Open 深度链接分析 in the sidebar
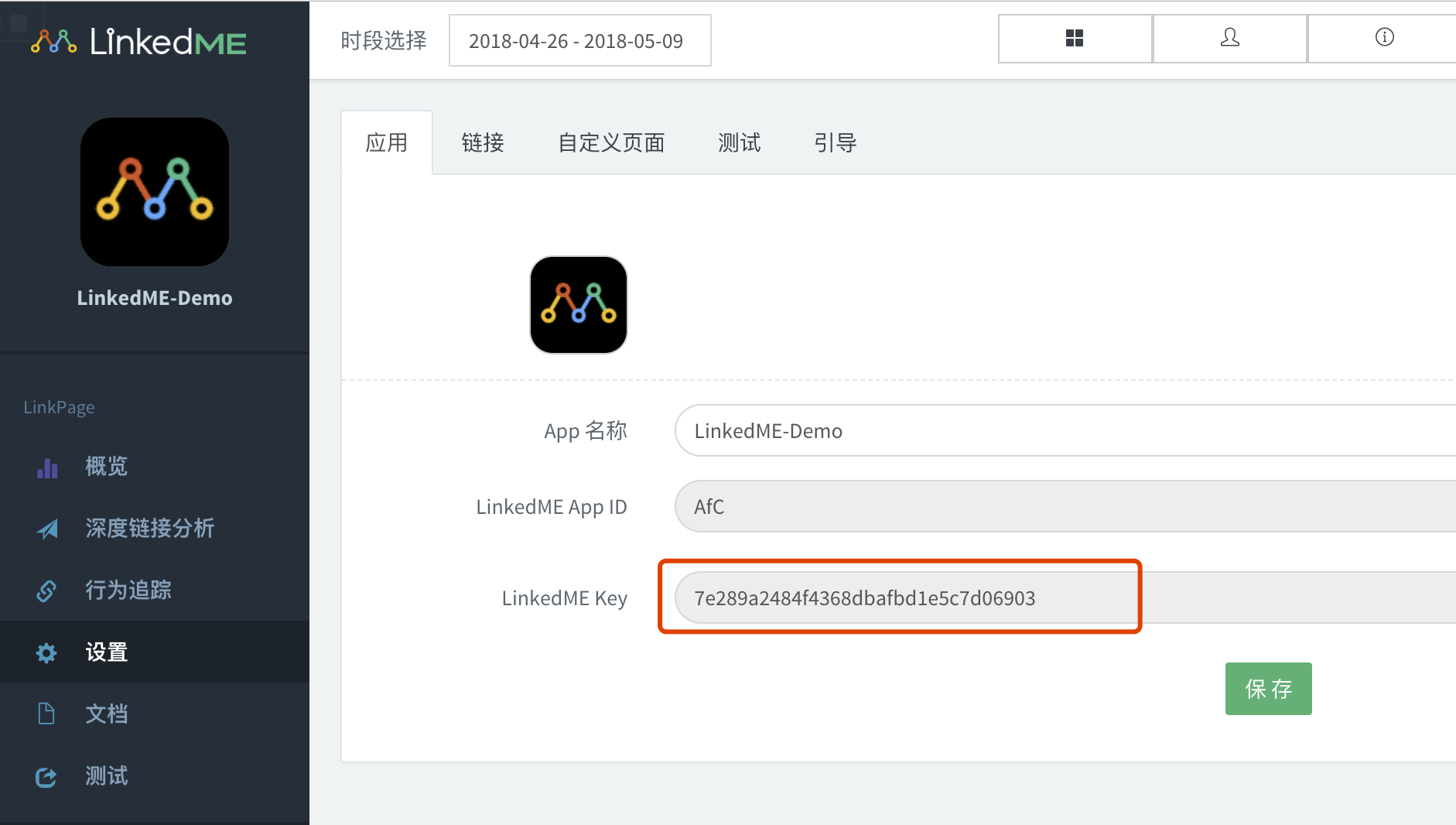This screenshot has height=825, width=1456. (155, 528)
